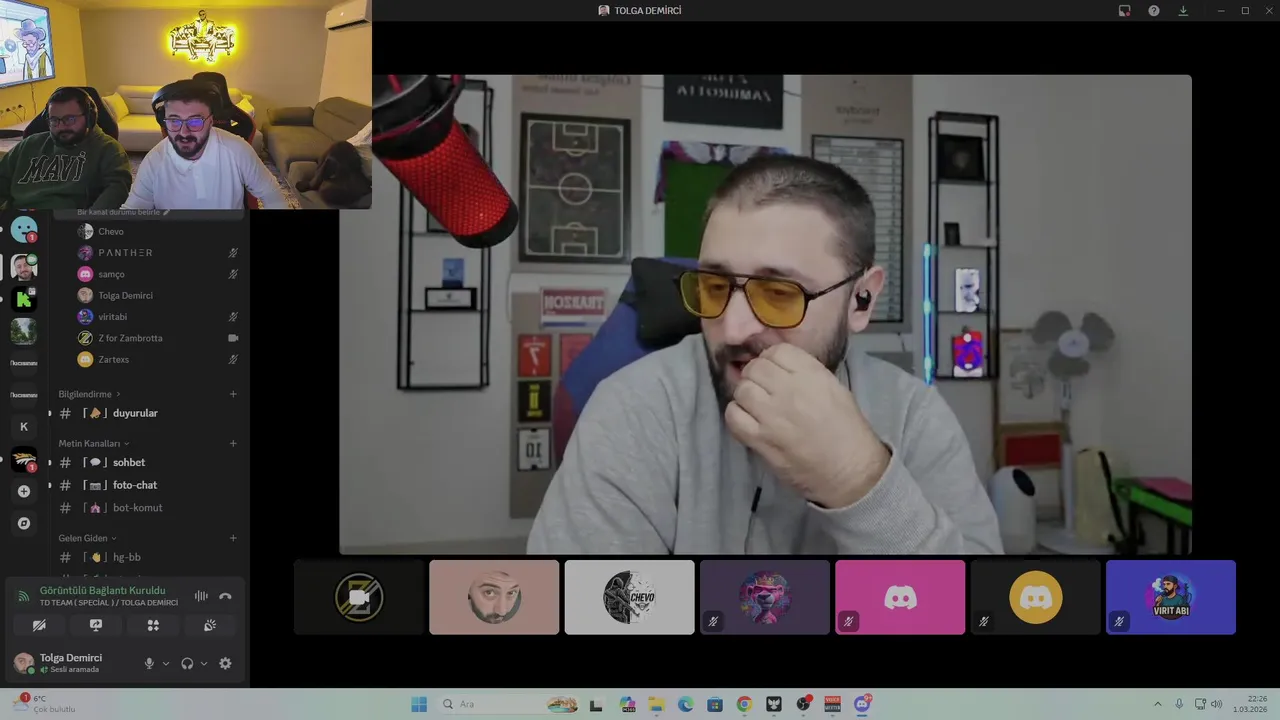This screenshot has width=1280, height=720.
Task: Focus Z for Zambrotta video tile
Action: pyautogui.click(x=359, y=597)
